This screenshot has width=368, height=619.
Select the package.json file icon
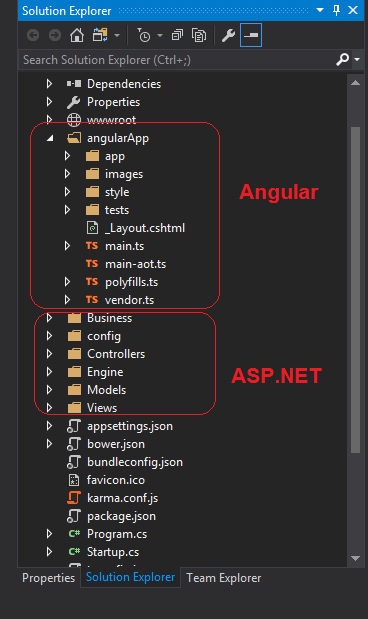74,516
